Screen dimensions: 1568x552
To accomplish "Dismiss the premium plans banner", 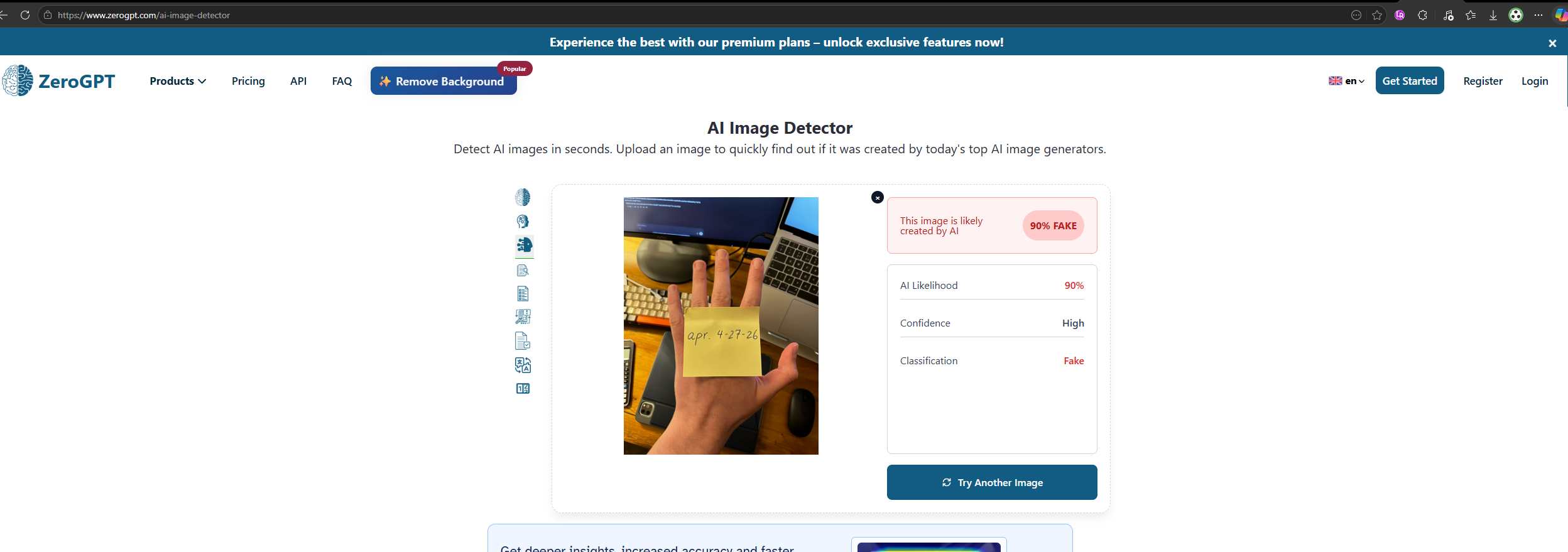I will point(1552,43).
